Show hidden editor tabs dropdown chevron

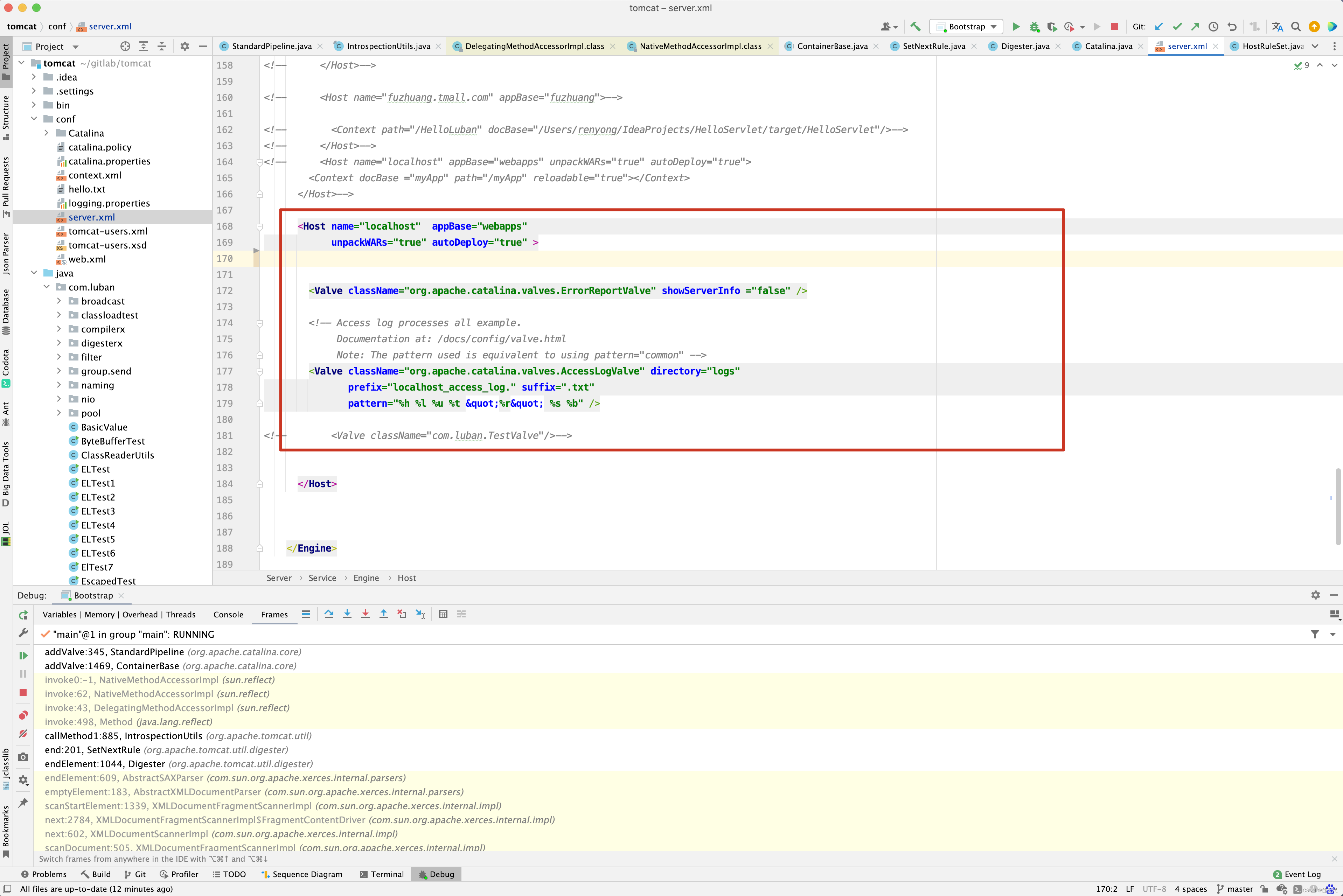[x=1315, y=46]
